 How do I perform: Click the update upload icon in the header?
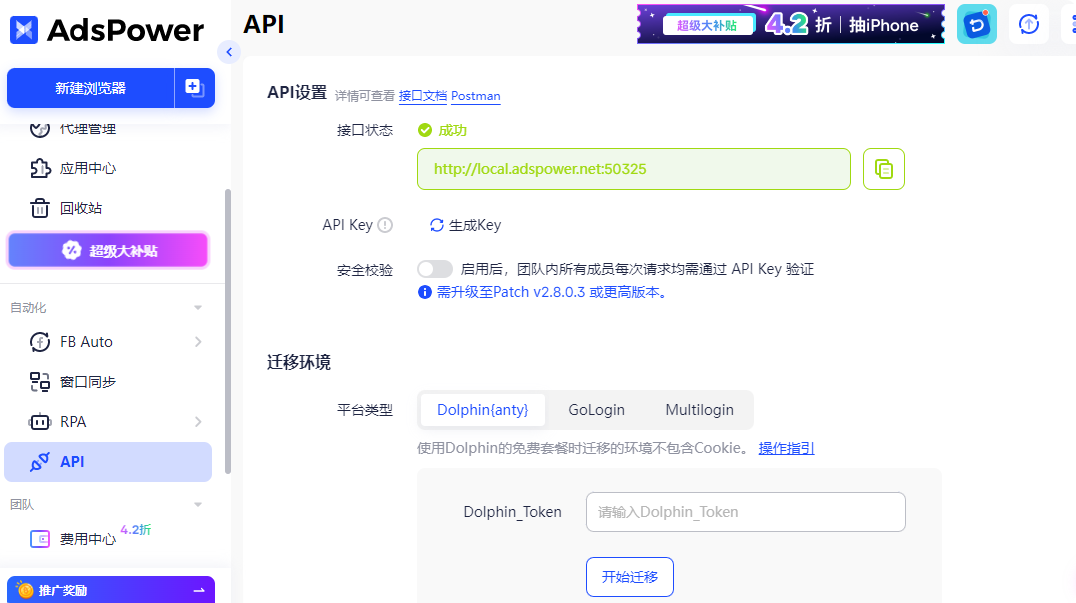click(x=1029, y=25)
